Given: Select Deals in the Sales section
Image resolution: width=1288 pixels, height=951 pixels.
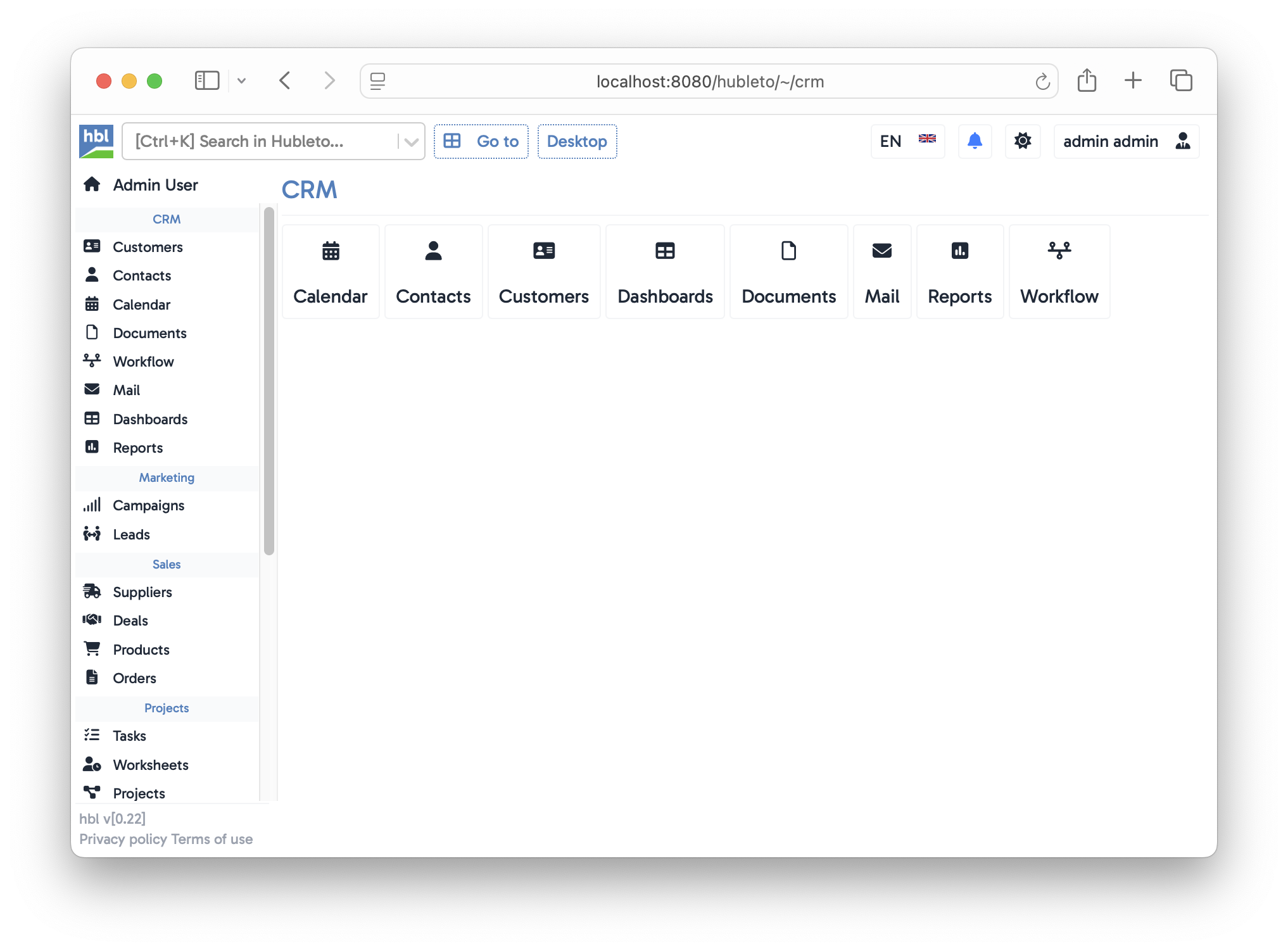Looking at the screenshot, I should [130, 620].
